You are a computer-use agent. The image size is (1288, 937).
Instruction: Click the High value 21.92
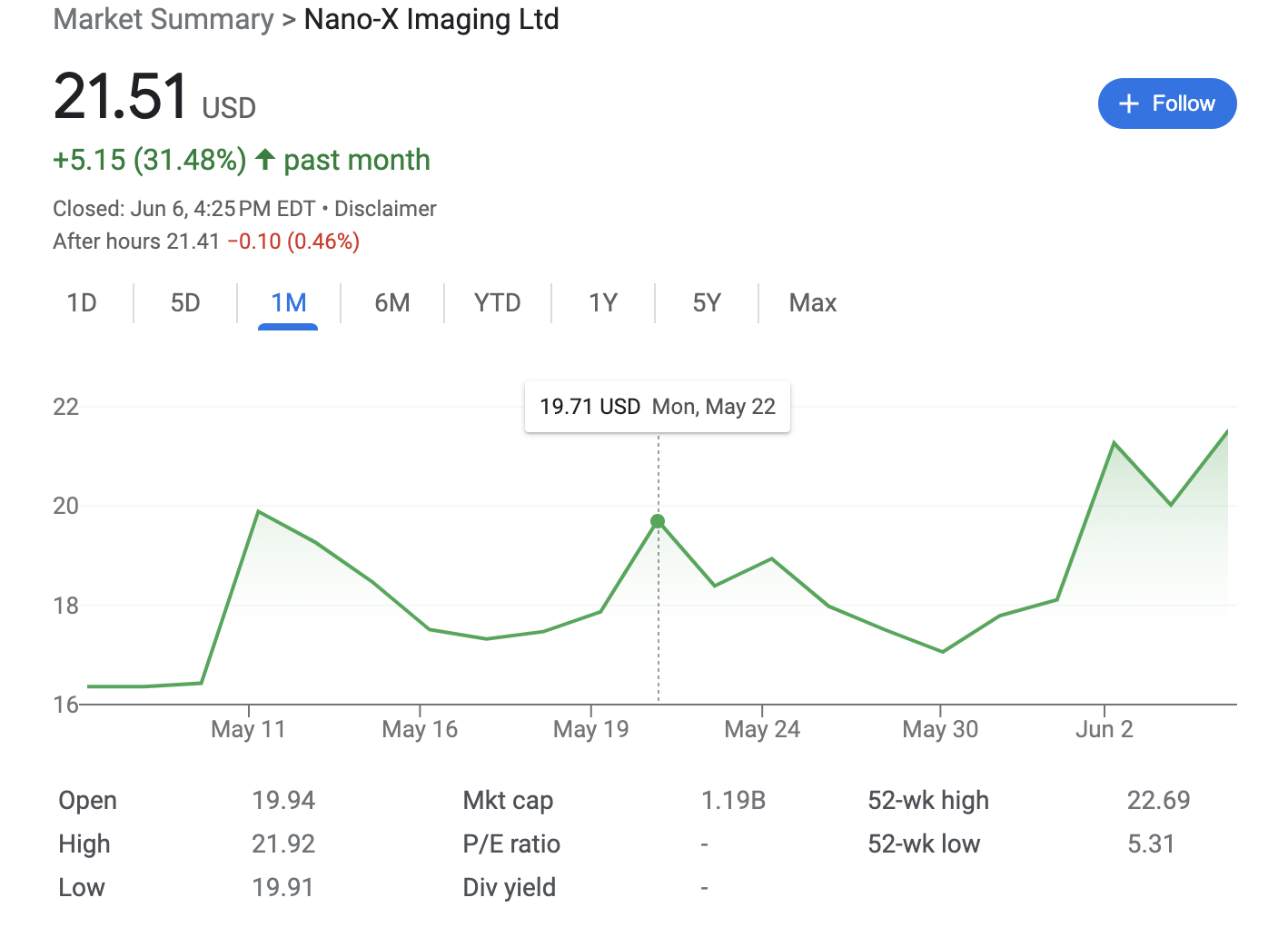[283, 843]
